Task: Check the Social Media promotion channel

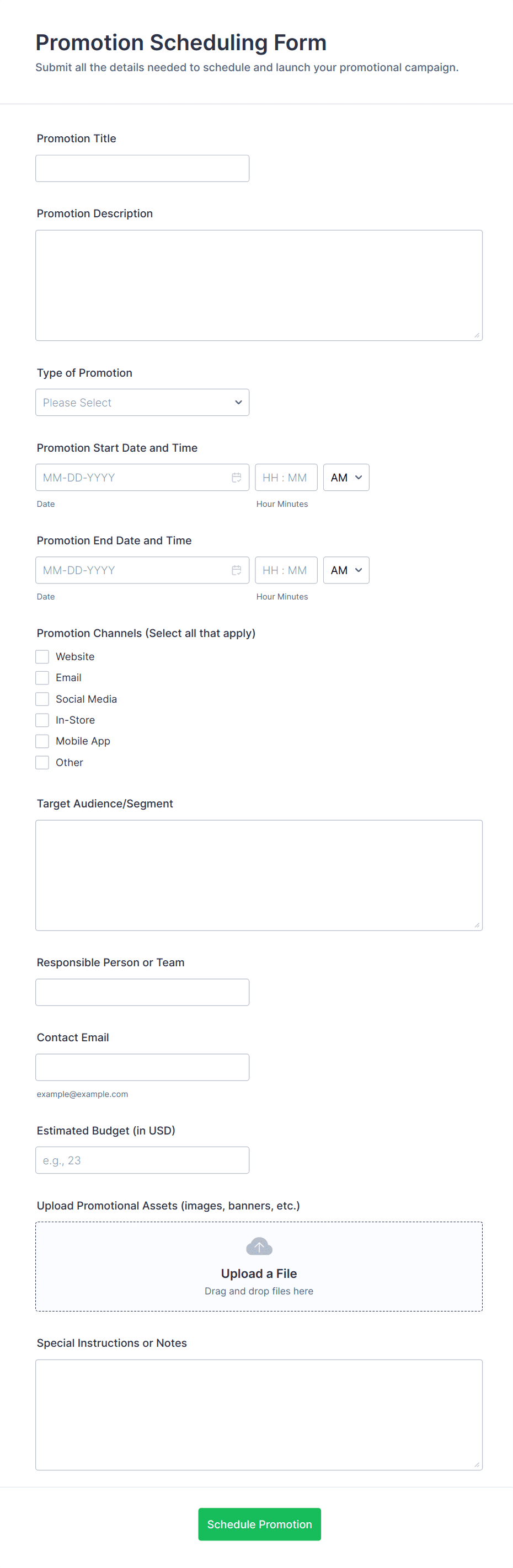Action: 42,699
